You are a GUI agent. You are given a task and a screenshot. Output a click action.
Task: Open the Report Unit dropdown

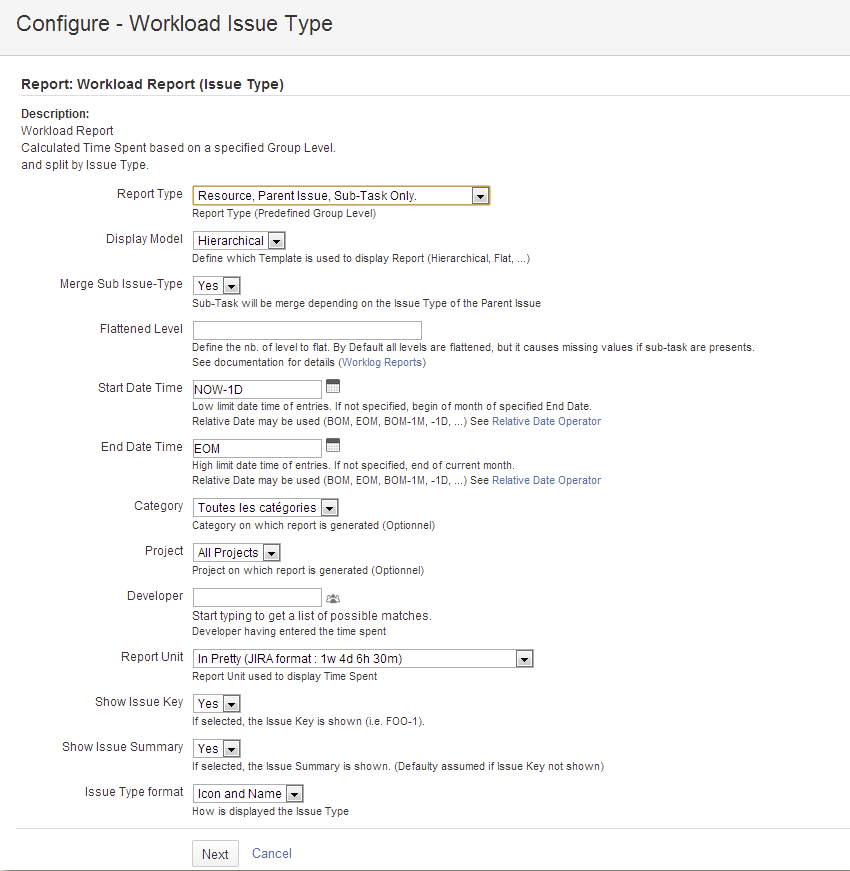pos(363,659)
